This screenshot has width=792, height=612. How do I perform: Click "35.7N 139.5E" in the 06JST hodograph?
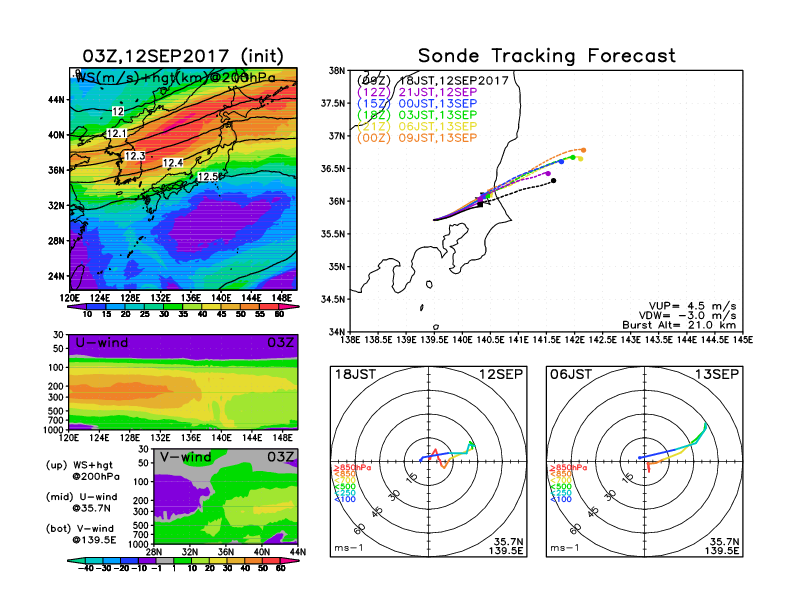(x=722, y=546)
